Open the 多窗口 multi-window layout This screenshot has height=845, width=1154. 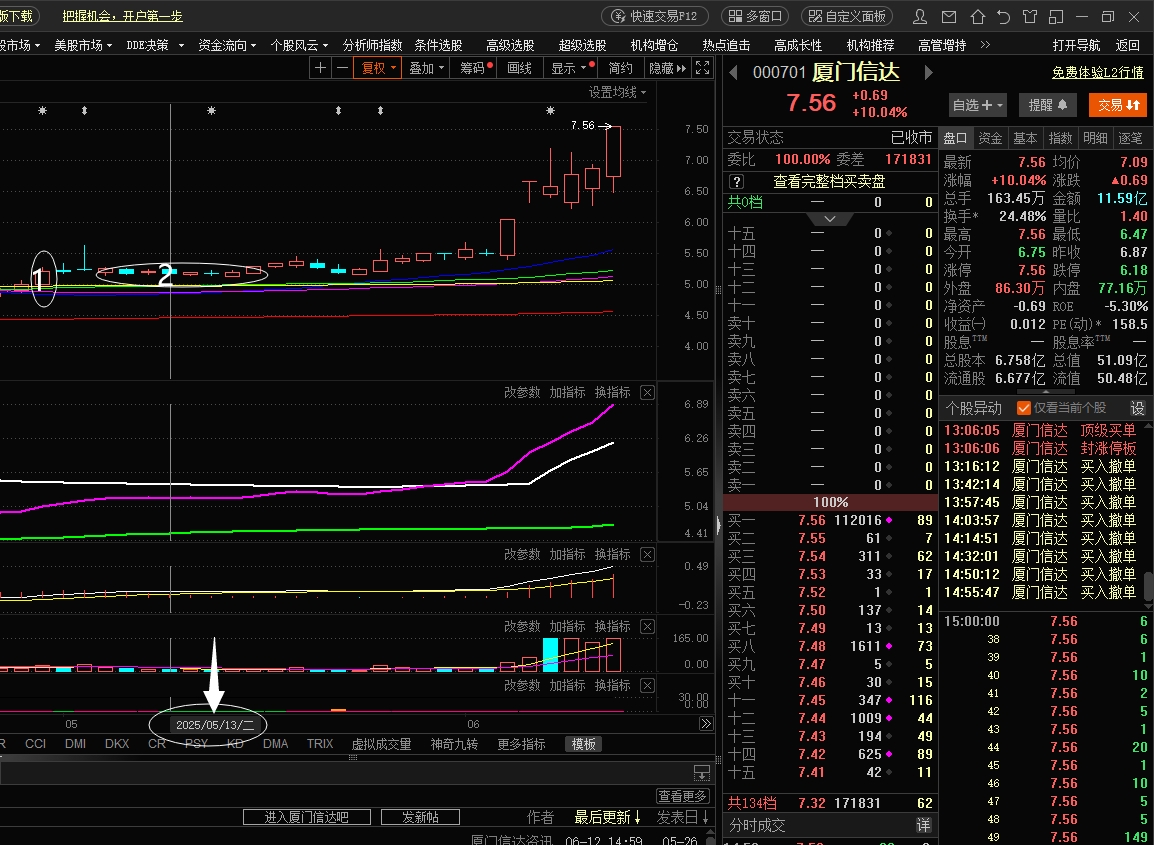754,16
